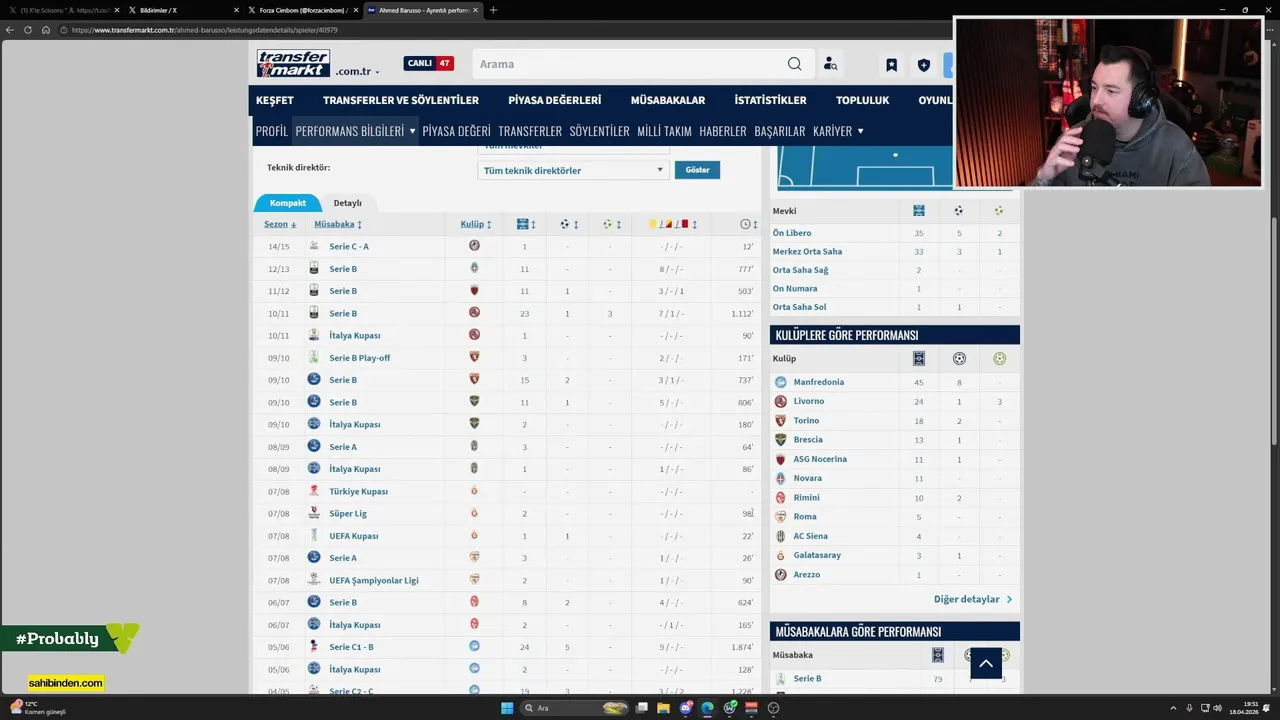Click the Transfermarkt logo
This screenshot has height=720, width=1280.
coord(293,63)
